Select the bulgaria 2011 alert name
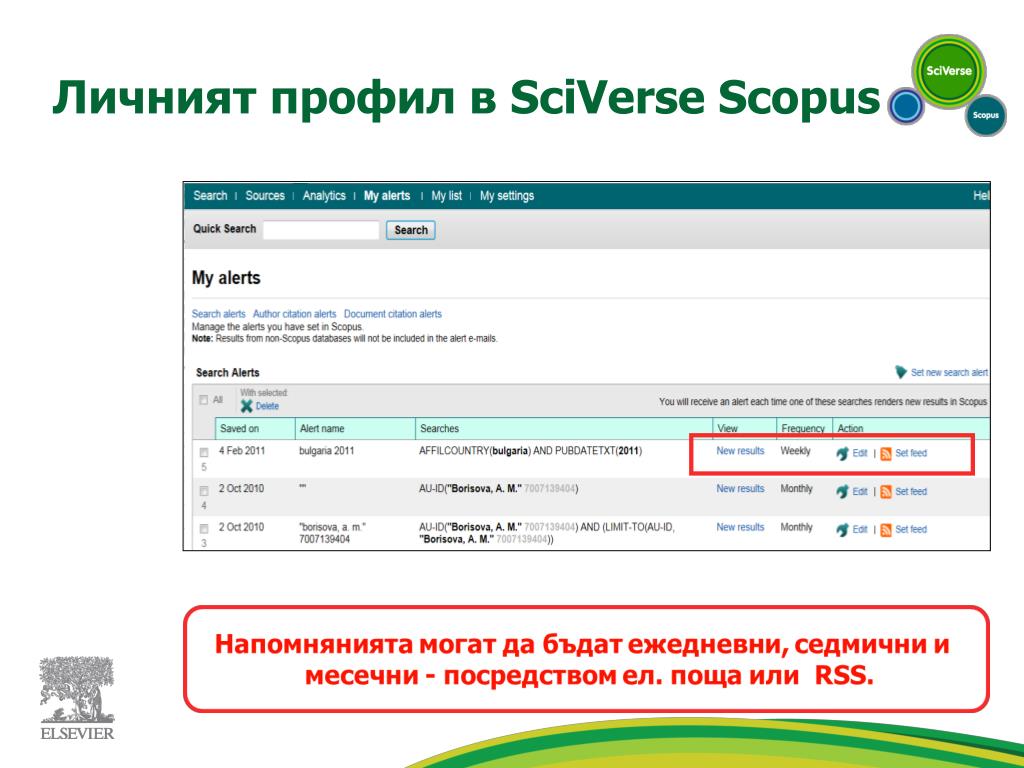This screenshot has width=1024, height=768. coord(327,451)
